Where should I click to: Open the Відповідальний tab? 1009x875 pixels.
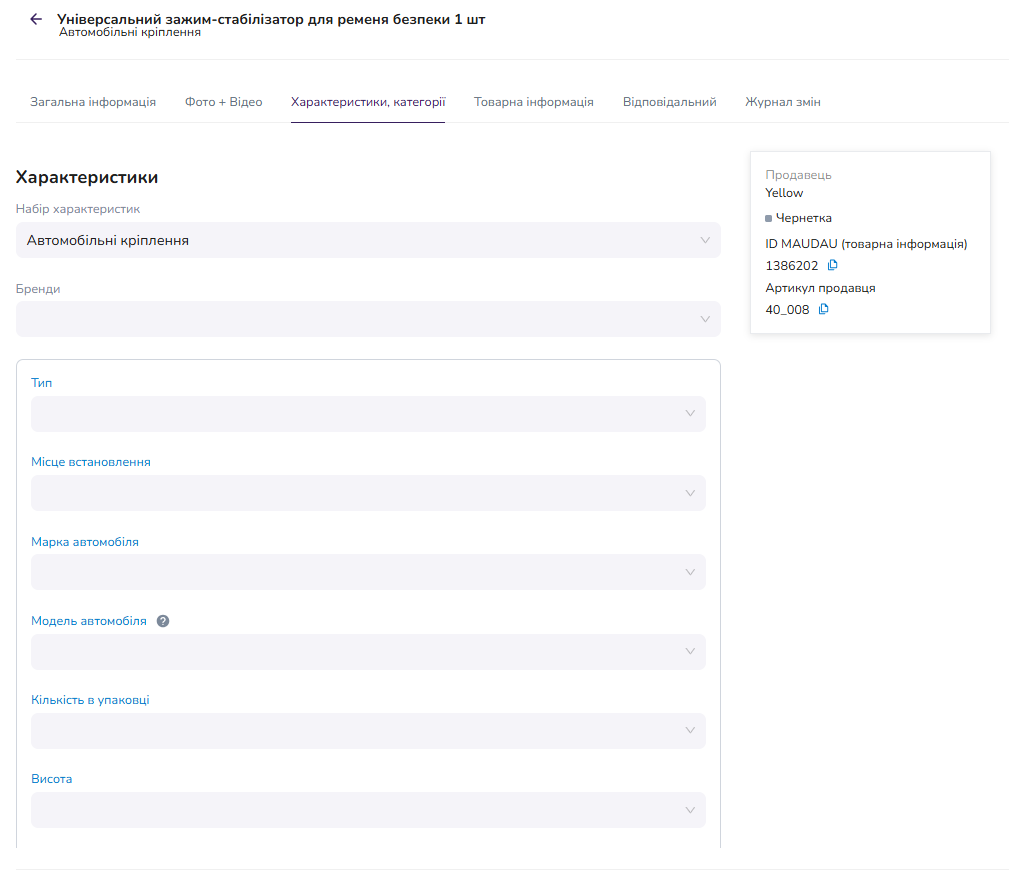(669, 102)
